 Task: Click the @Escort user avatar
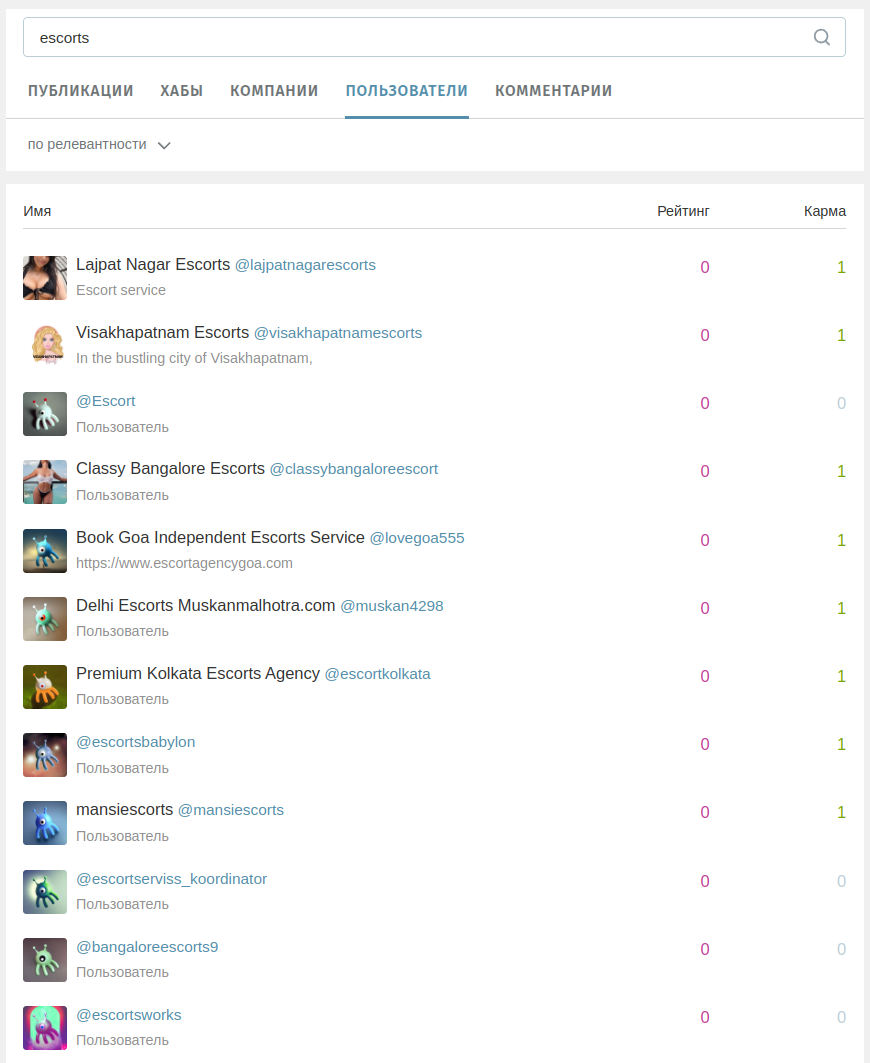click(x=45, y=414)
